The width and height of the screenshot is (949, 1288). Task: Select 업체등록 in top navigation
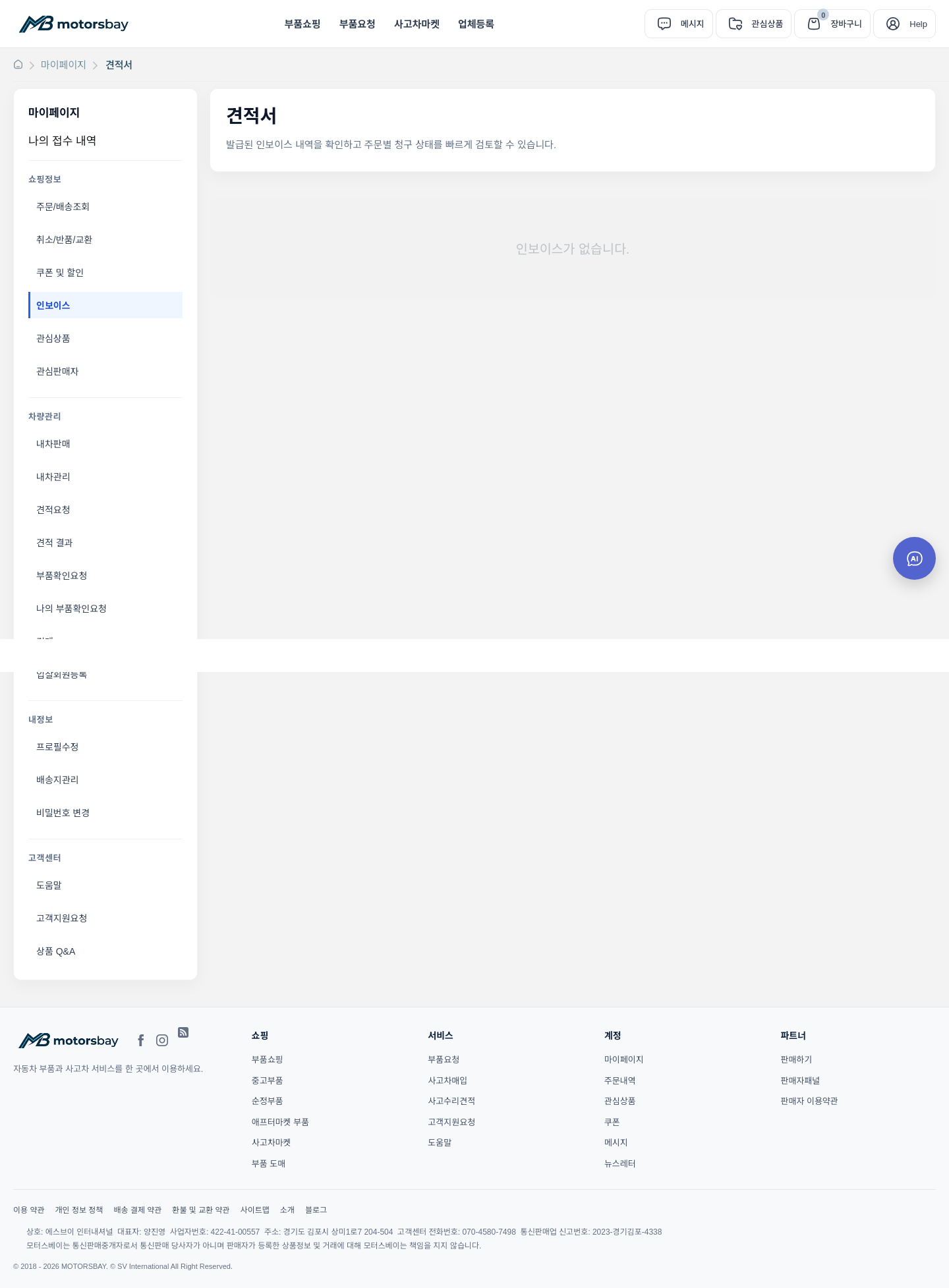tap(476, 24)
